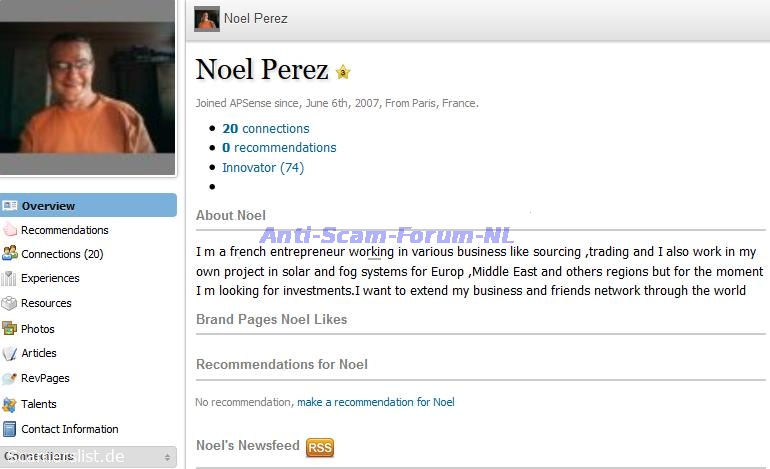770x469 pixels.
Task: Subscribe via the orange RSS icon
Action: 320,447
